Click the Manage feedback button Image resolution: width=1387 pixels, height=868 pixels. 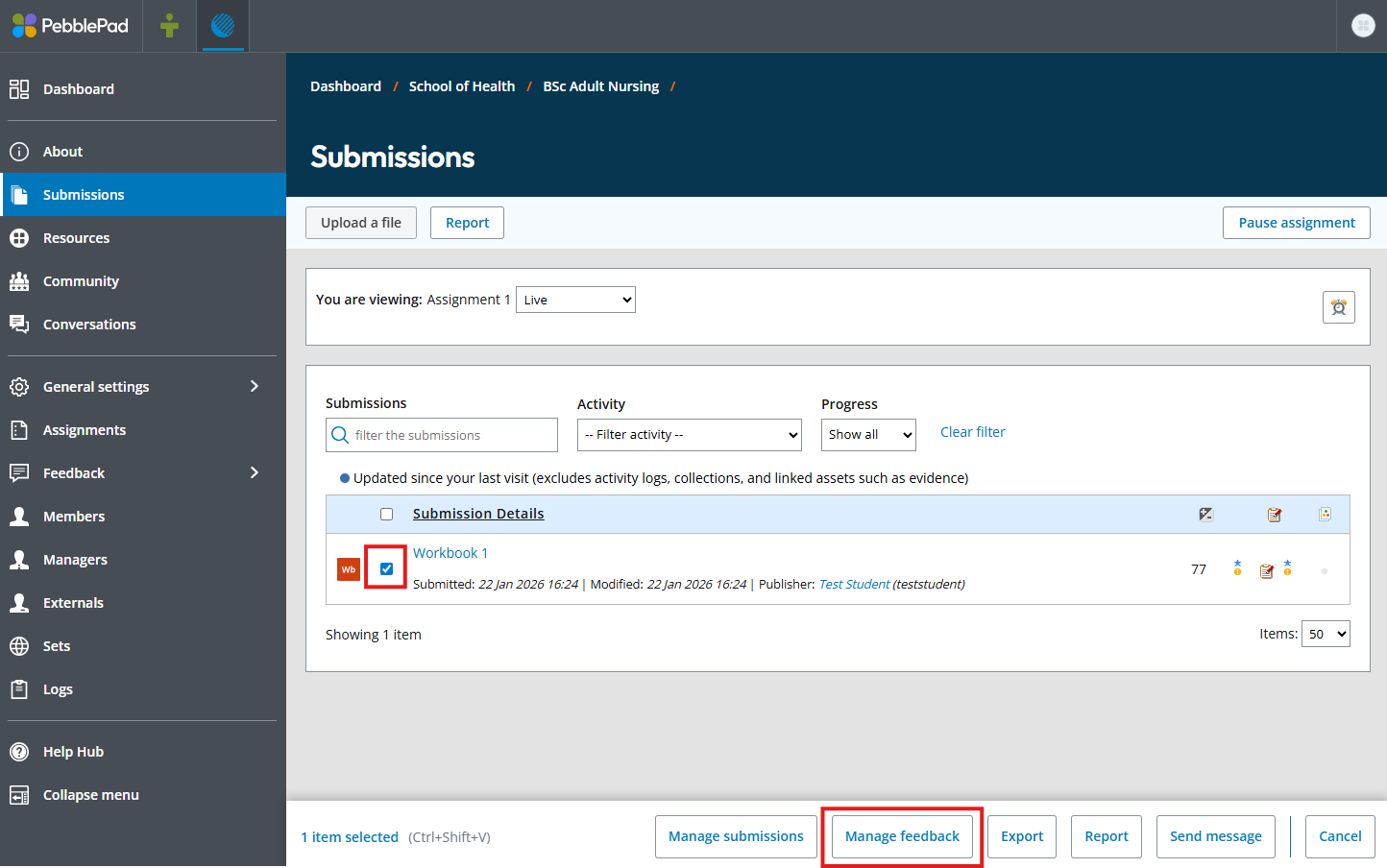(901, 835)
